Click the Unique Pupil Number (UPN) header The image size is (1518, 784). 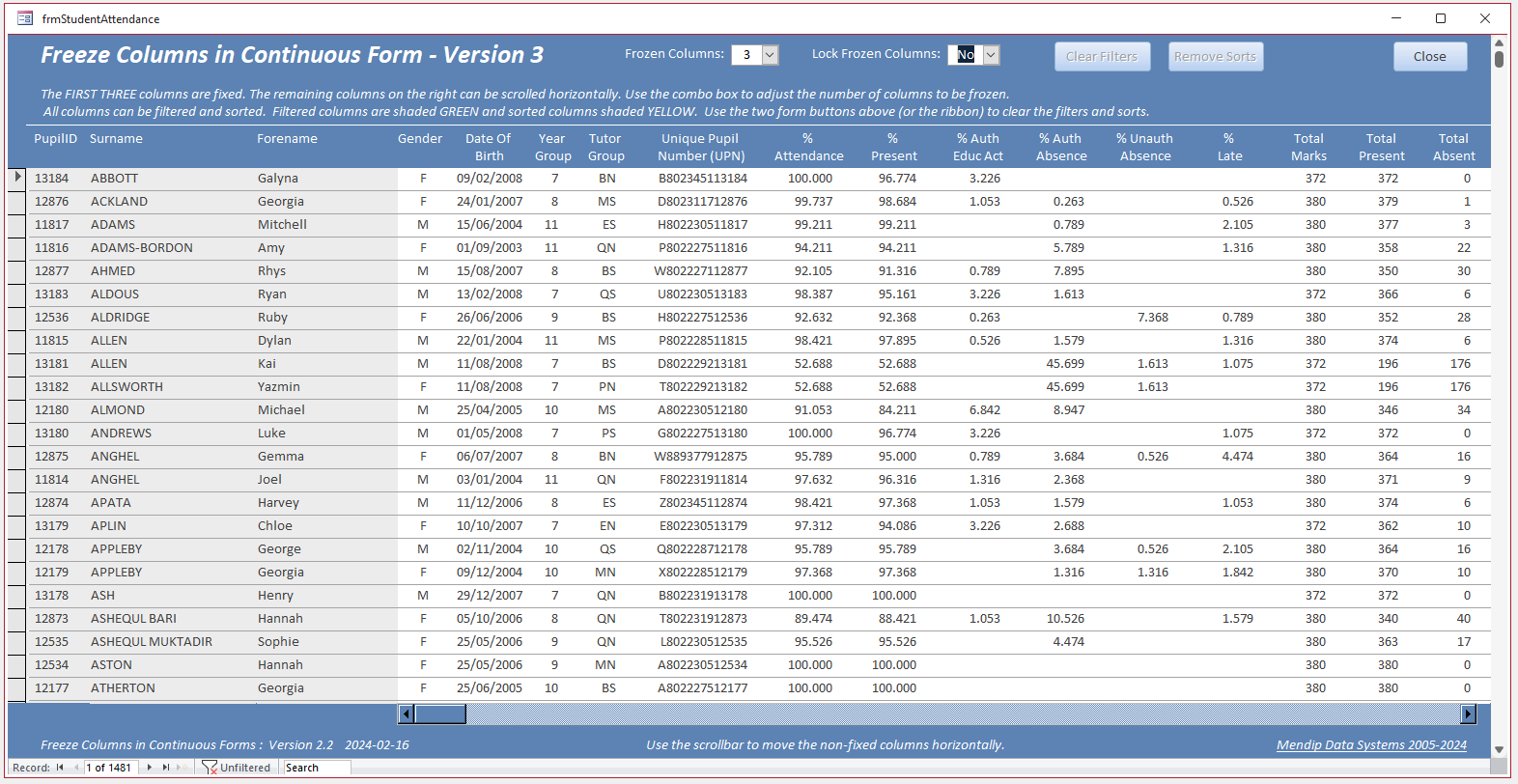700,147
